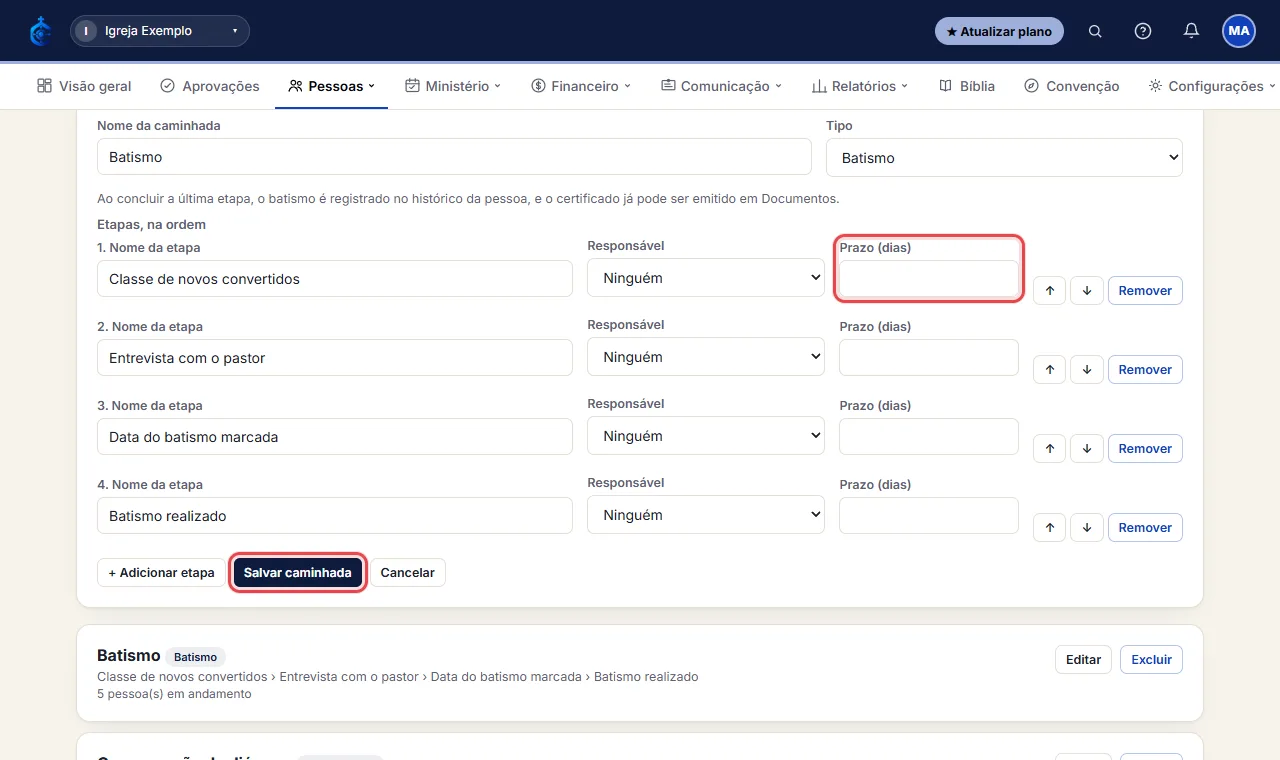The image size is (1280, 760).
Task: Move Entrevista com o pastor step down
Action: (x=1087, y=370)
